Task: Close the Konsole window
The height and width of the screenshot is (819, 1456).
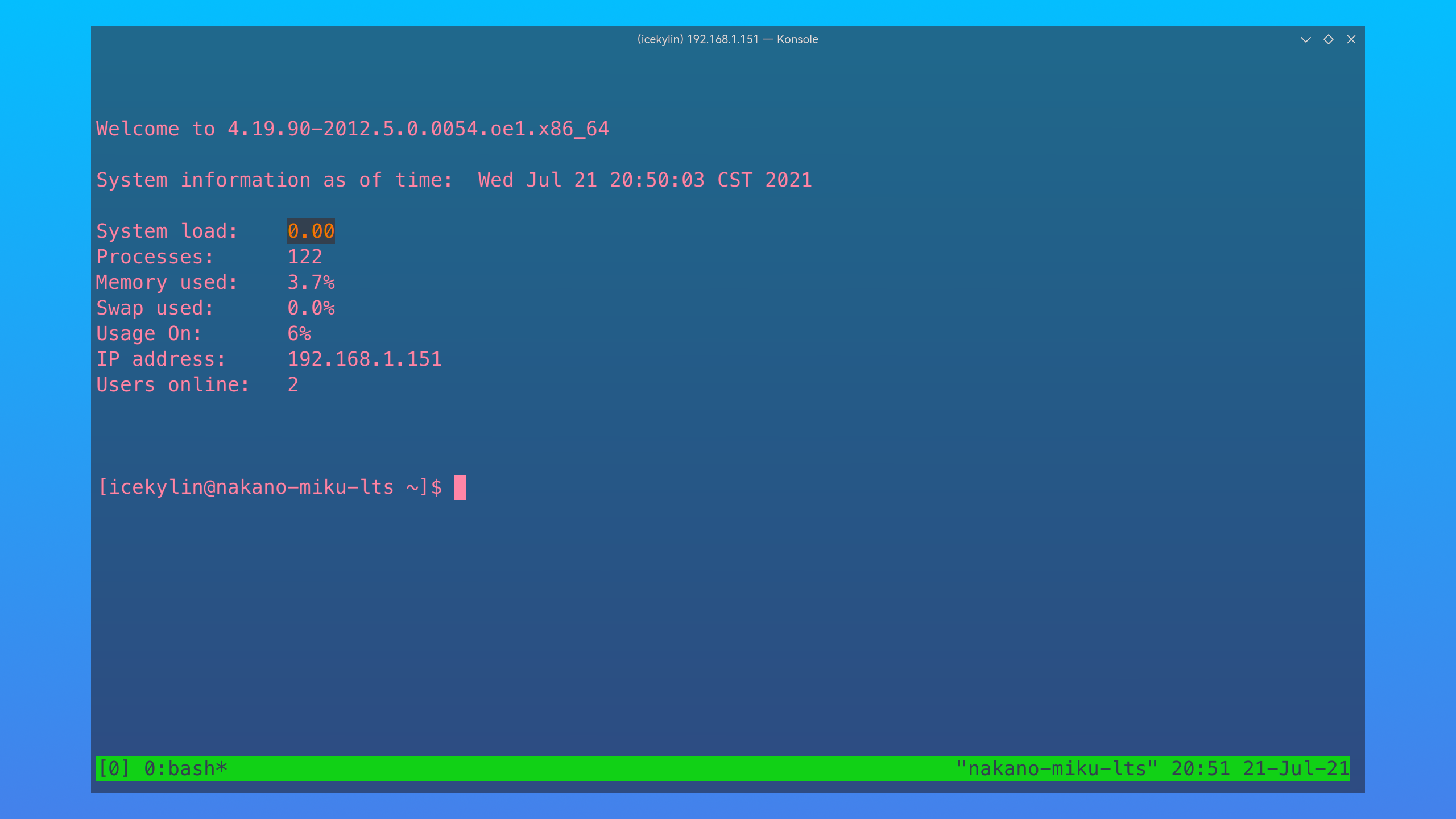Action: tap(1351, 39)
